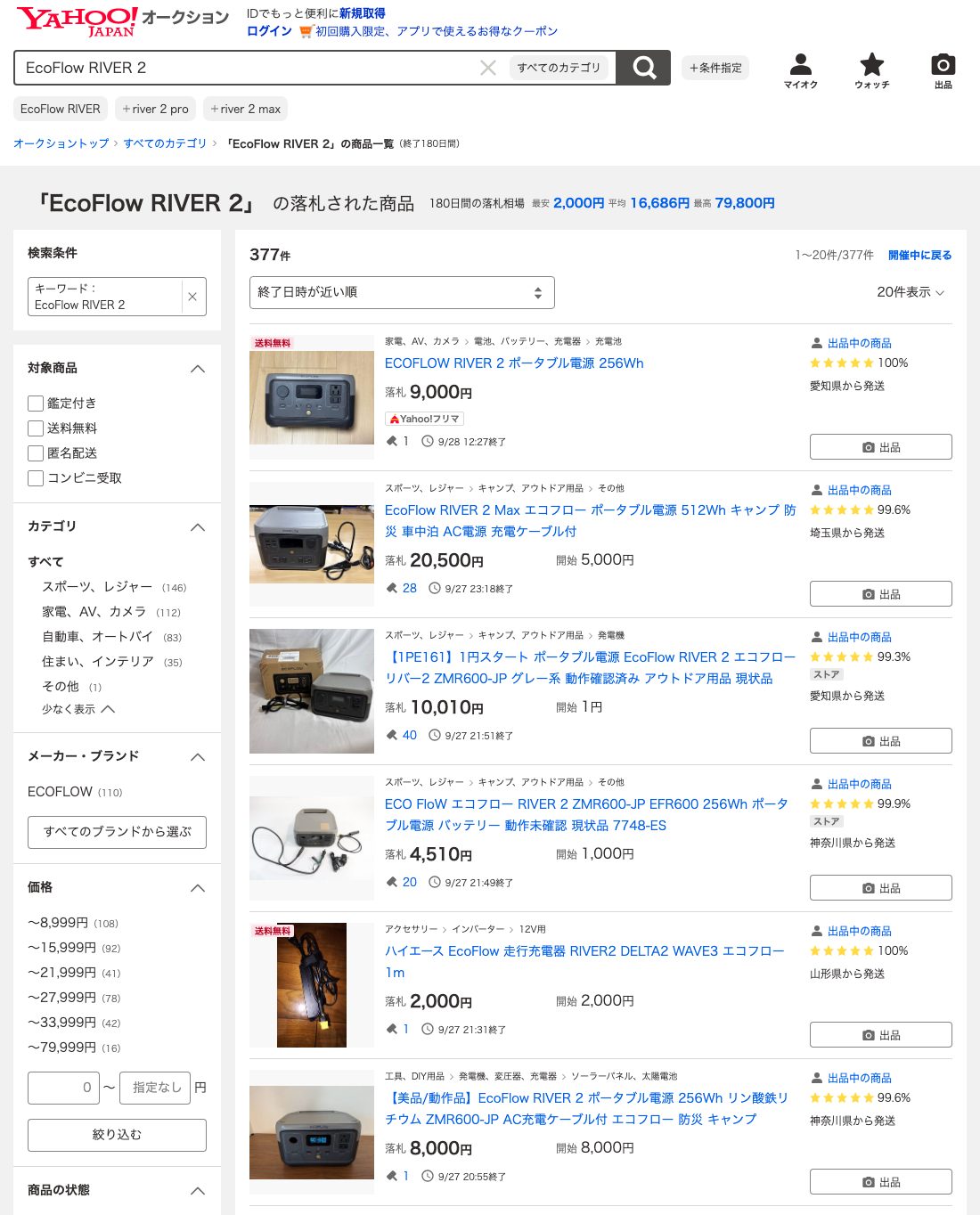Collapse the カテゴリ section
980x1215 pixels.
[x=198, y=527]
